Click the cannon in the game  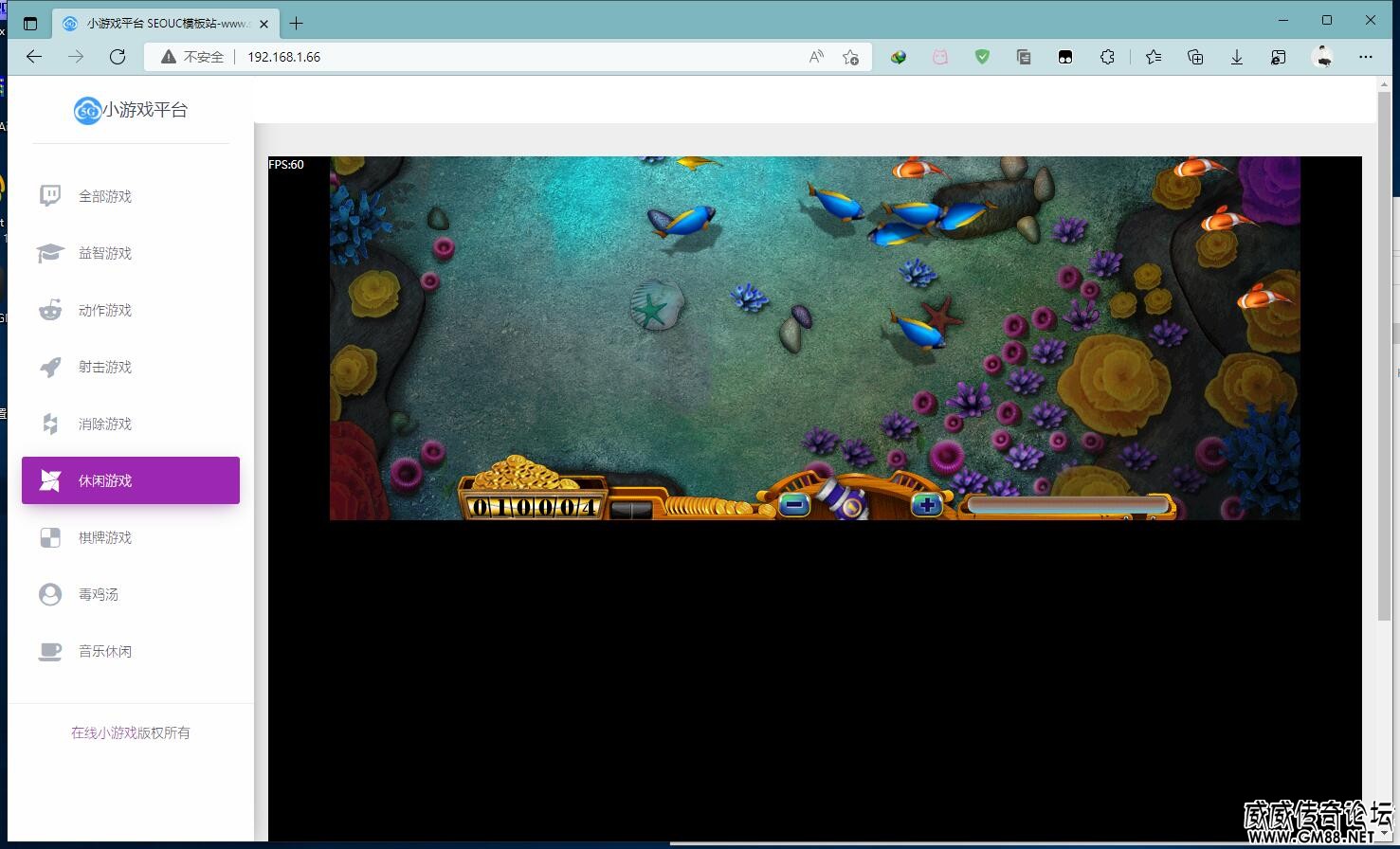point(845,498)
